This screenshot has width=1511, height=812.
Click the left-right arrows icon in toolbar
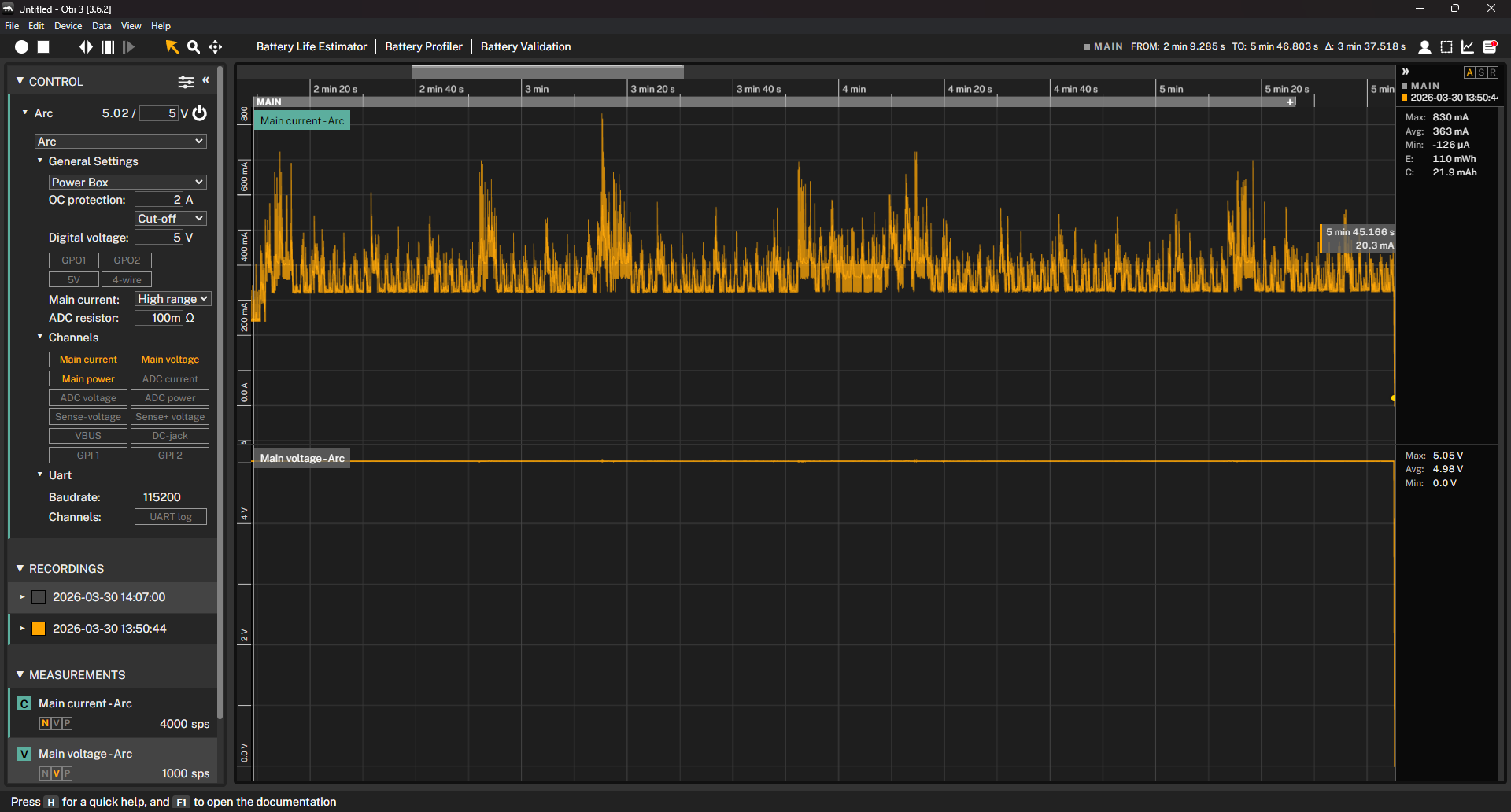coord(86,47)
